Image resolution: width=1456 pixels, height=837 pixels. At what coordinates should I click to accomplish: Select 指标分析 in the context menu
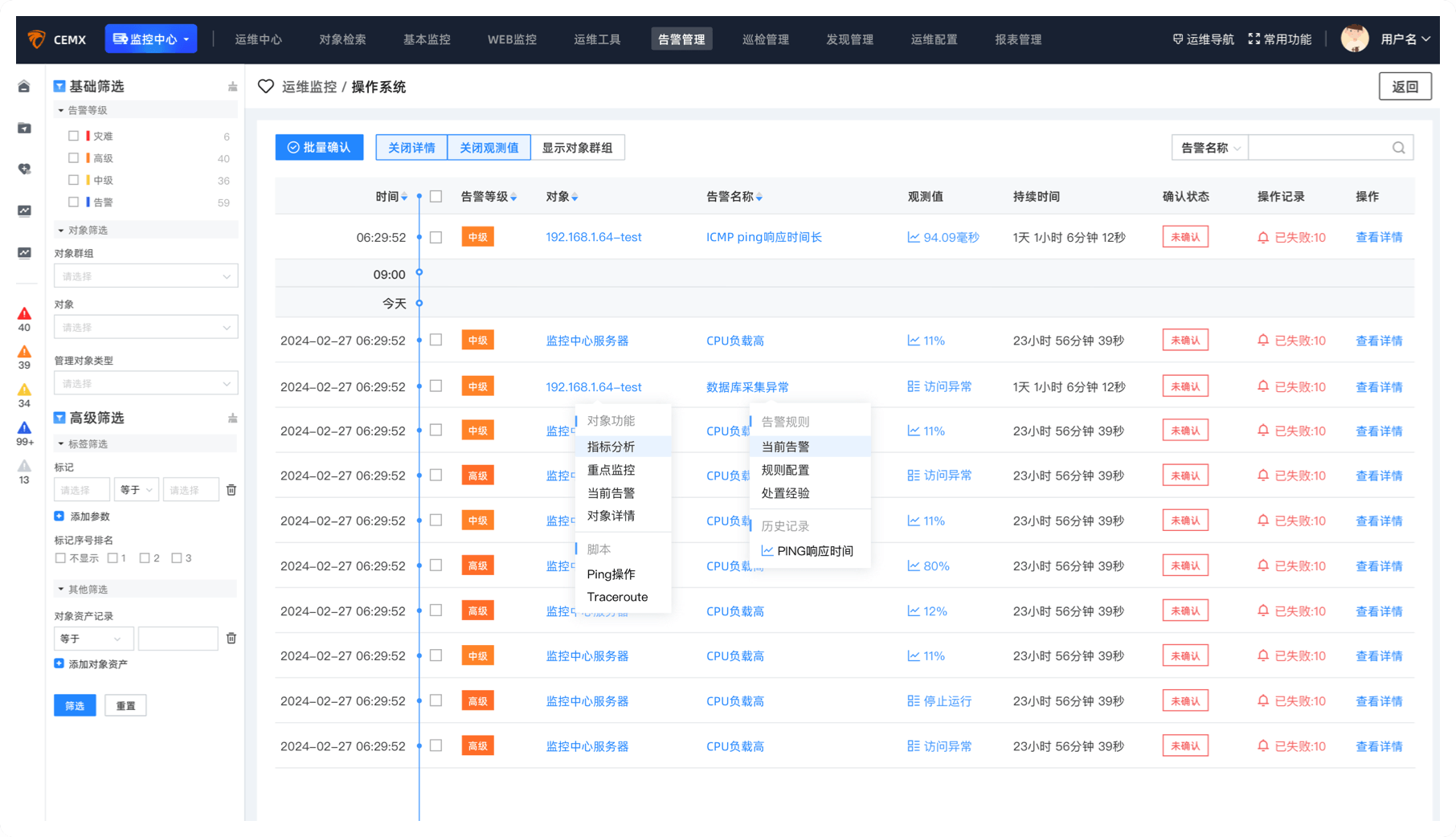click(x=611, y=447)
